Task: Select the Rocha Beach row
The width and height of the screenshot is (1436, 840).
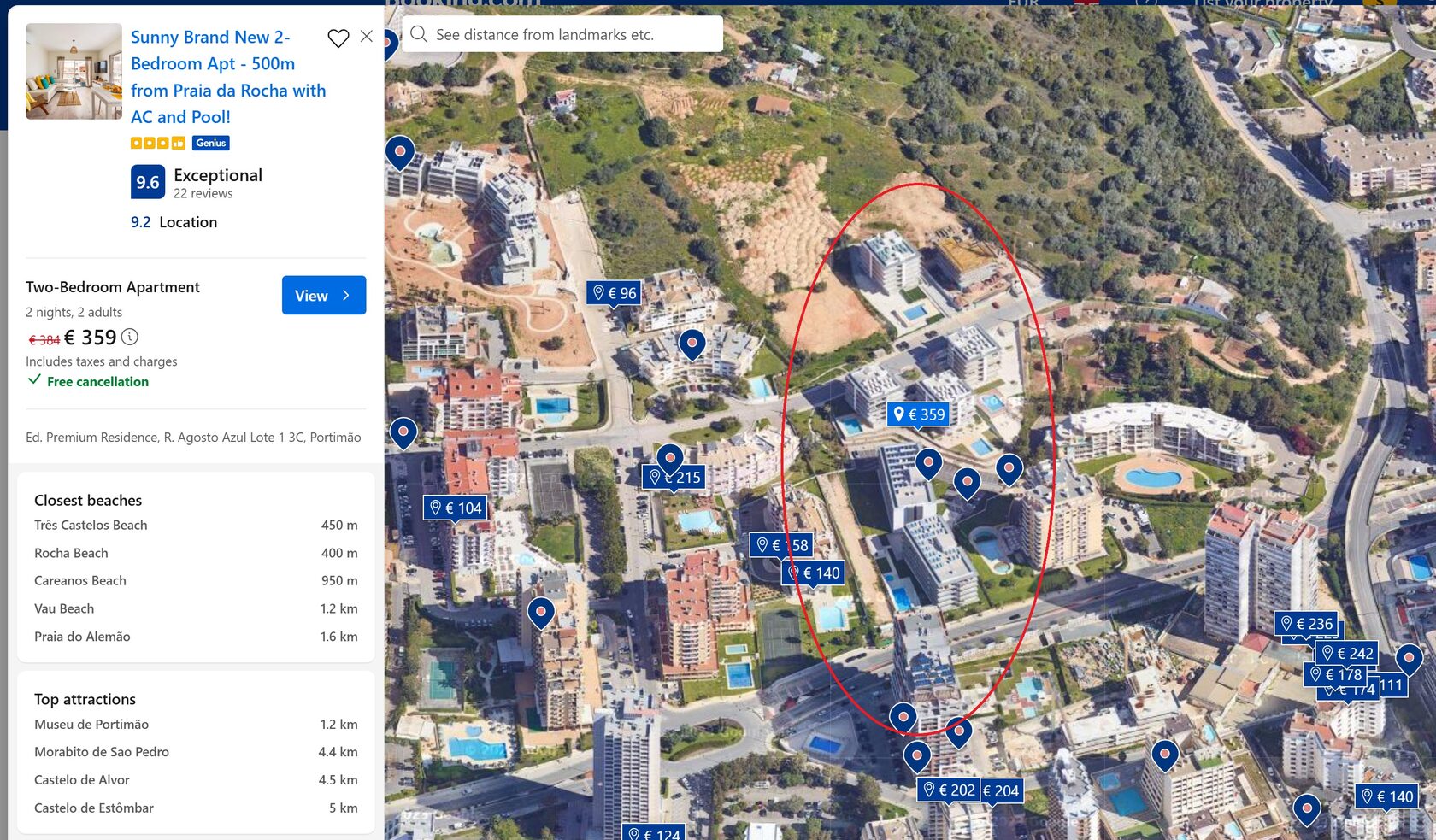Action: 196,553
